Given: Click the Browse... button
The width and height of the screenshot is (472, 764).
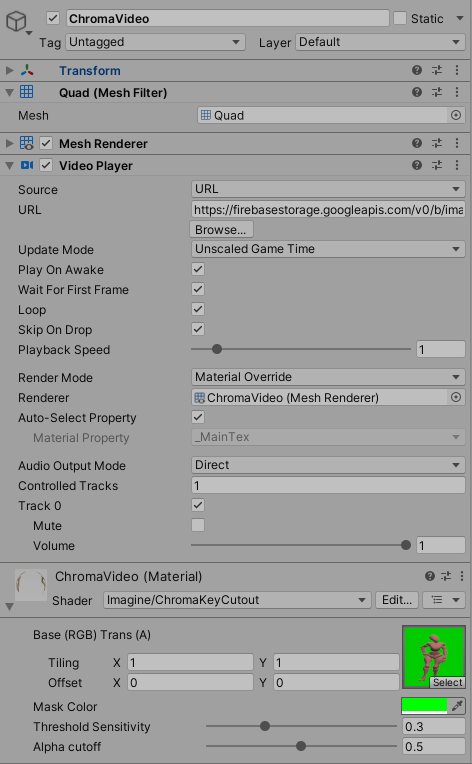Looking at the screenshot, I should (x=221, y=229).
